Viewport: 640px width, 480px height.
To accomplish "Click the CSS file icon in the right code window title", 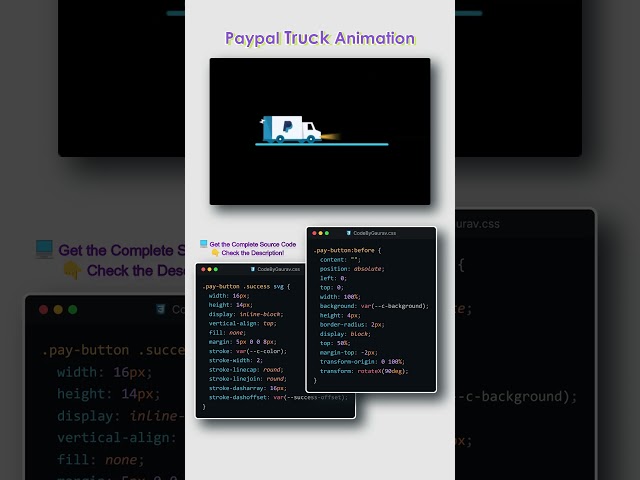I will [x=349, y=233].
